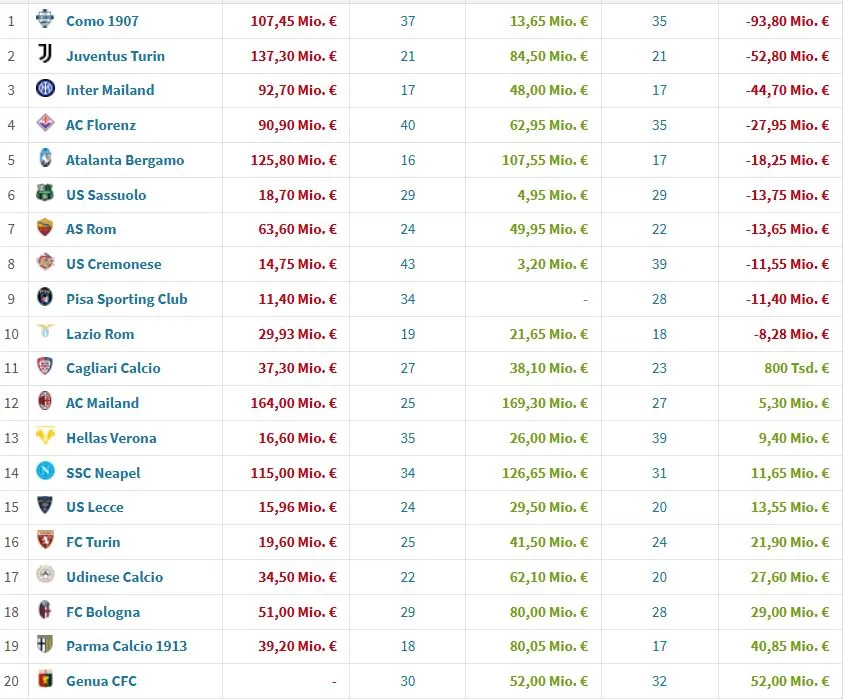Click Como's balance -93,80 Mio. €
Viewport: 843px width, 699px height.
pyautogui.click(x=787, y=21)
